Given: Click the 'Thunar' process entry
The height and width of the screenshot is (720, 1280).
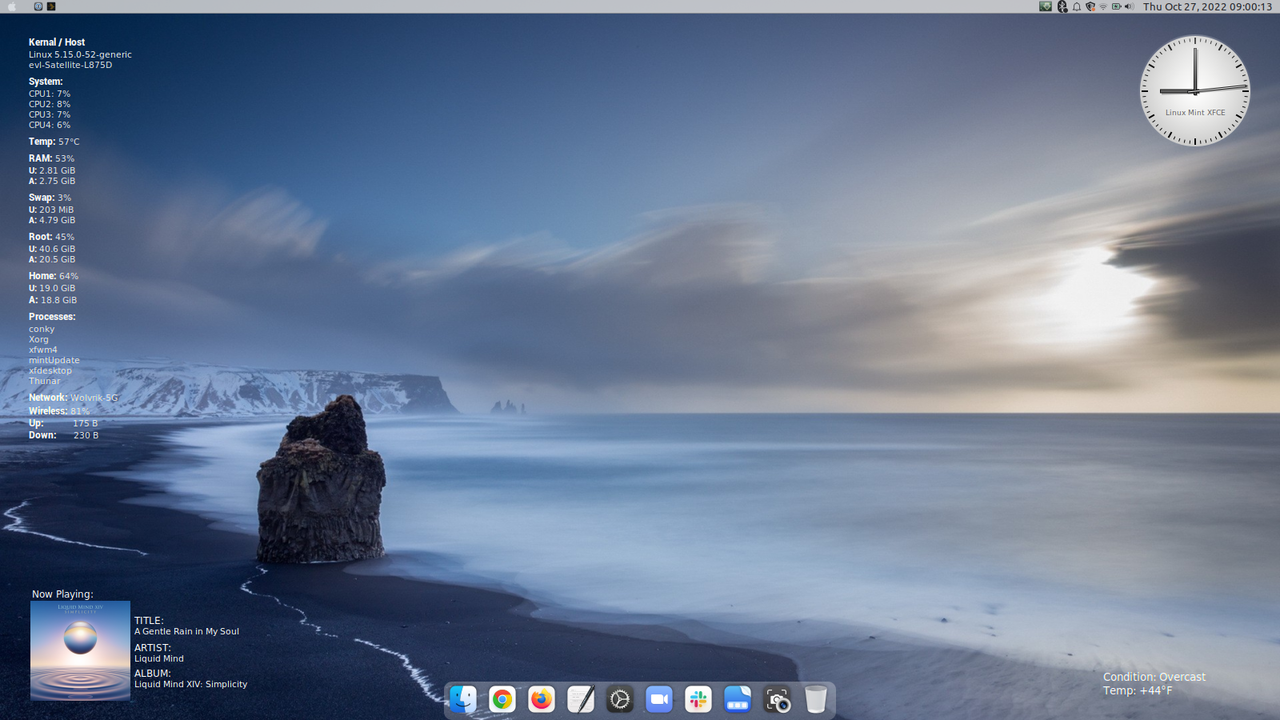Looking at the screenshot, I should [45, 381].
